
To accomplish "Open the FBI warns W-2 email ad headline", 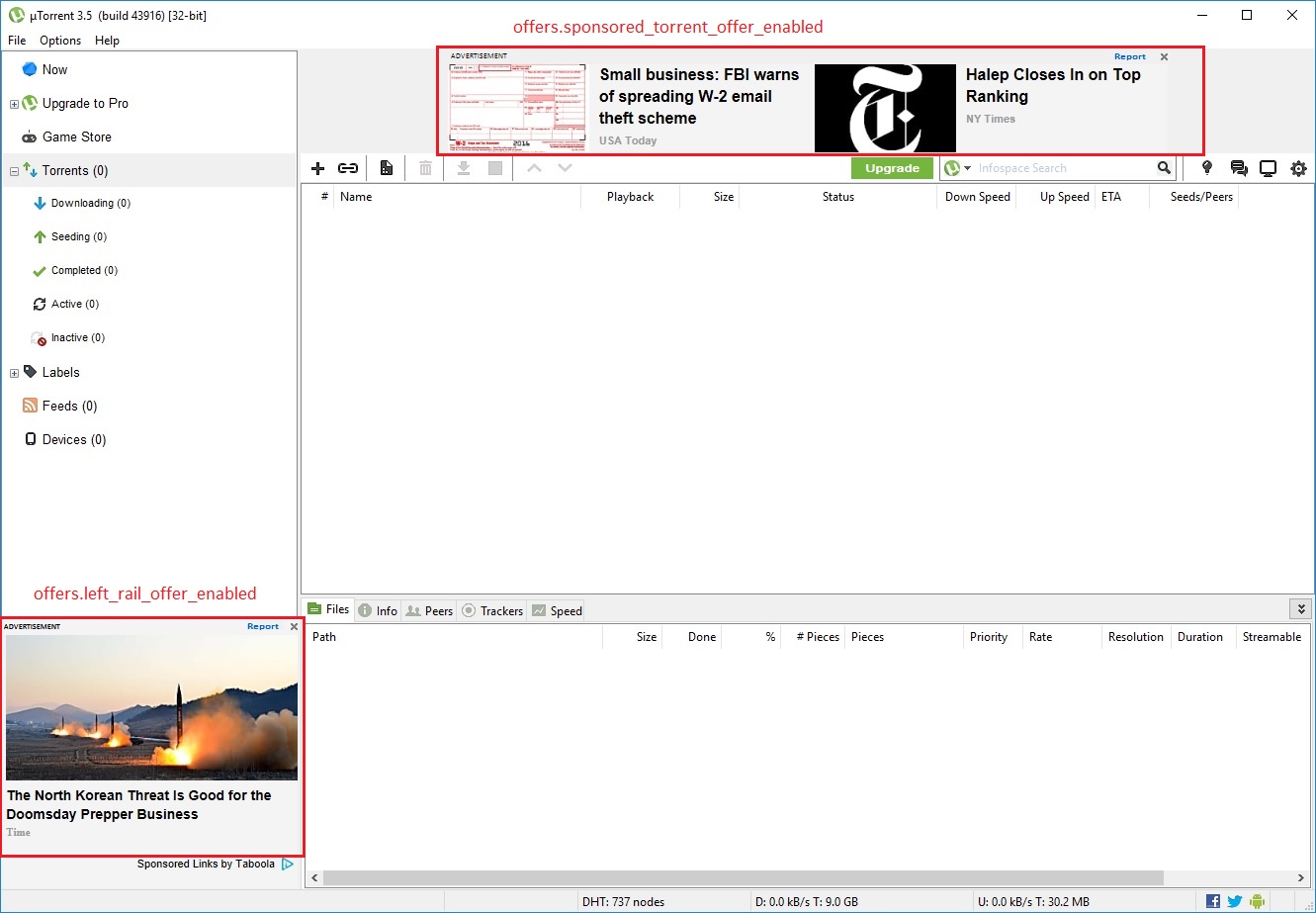I will 699,96.
